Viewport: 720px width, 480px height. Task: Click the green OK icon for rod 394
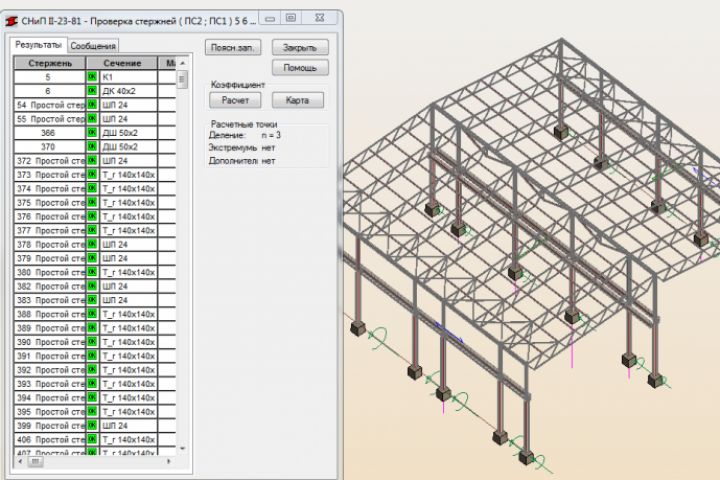pyautogui.click(x=92, y=397)
